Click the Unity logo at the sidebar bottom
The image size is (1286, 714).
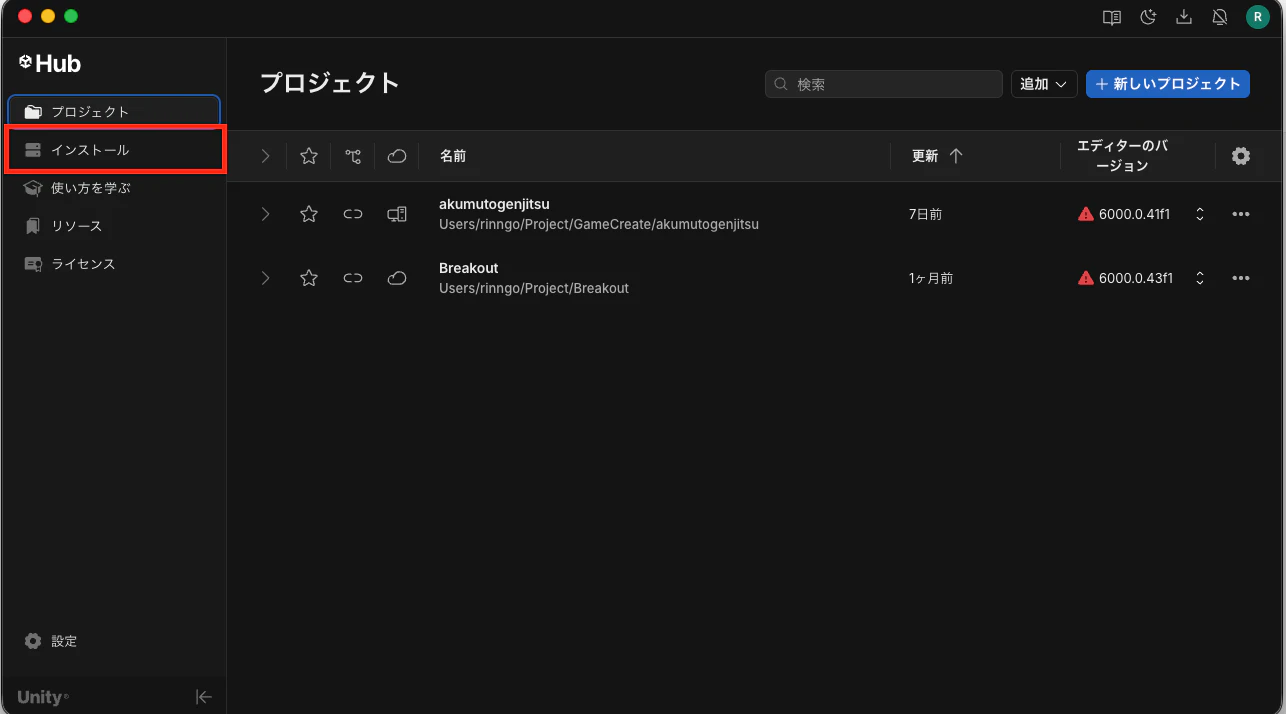[x=43, y=697]
